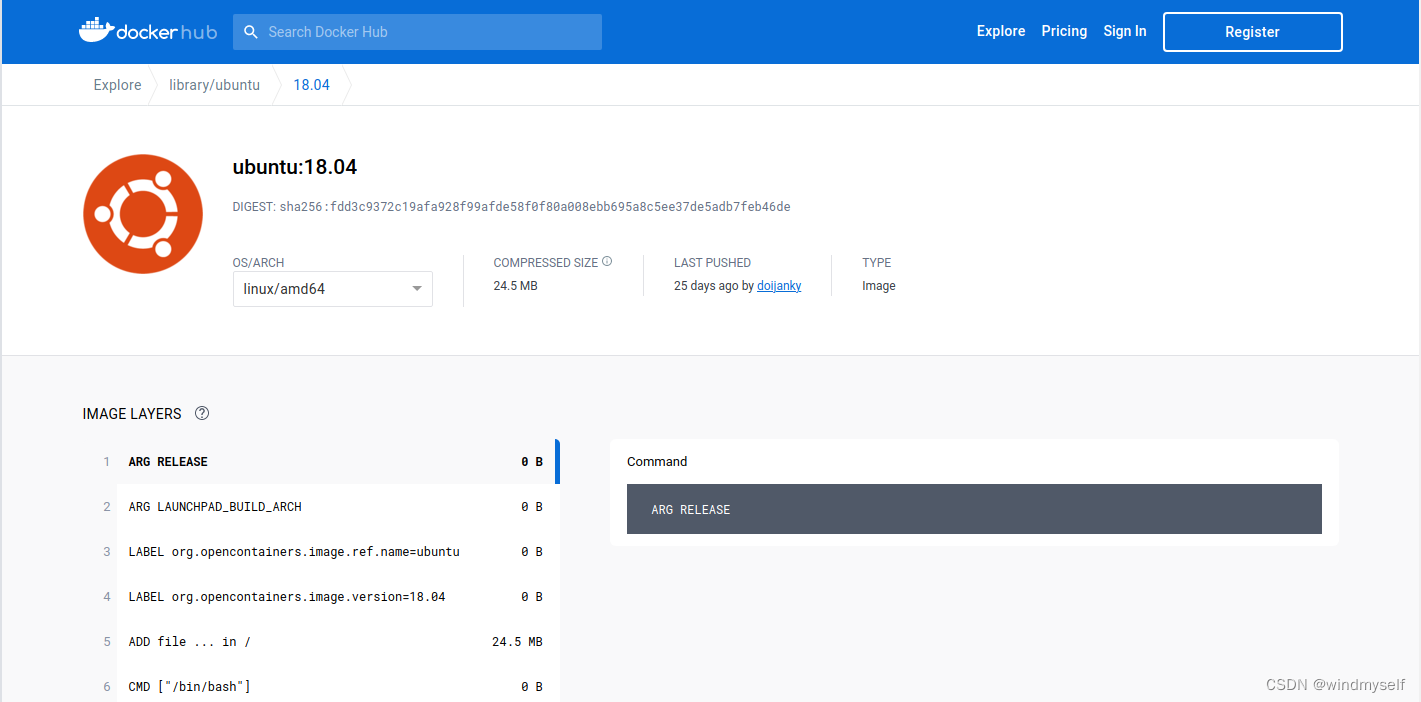Click the Ubuntu logo image
The height and width of the screenshot is (702, 1421).
click(143, 213)
